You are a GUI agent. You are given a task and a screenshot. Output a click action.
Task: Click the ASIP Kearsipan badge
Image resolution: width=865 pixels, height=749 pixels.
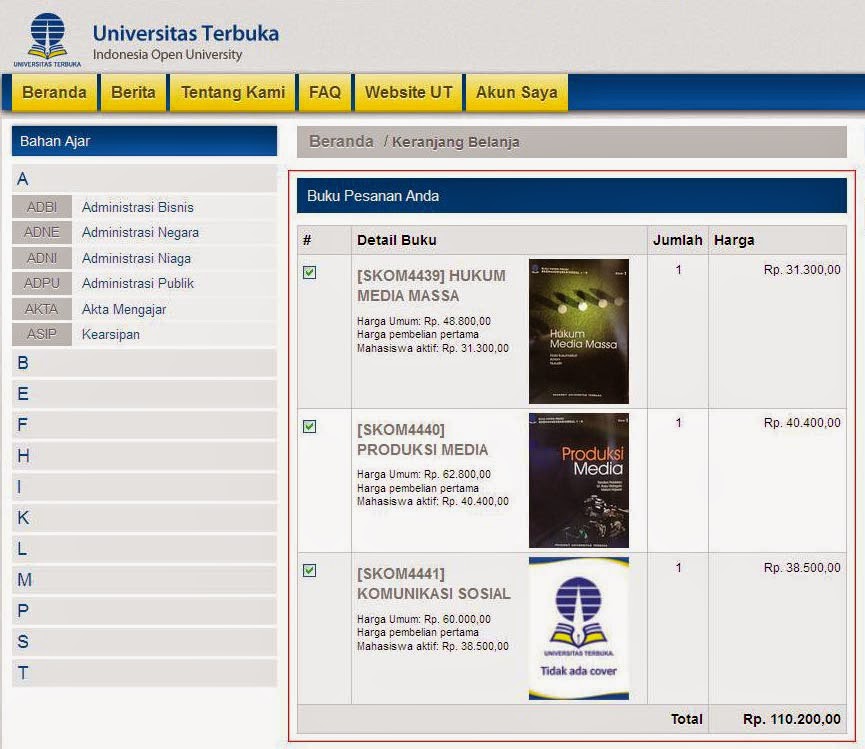41,333
